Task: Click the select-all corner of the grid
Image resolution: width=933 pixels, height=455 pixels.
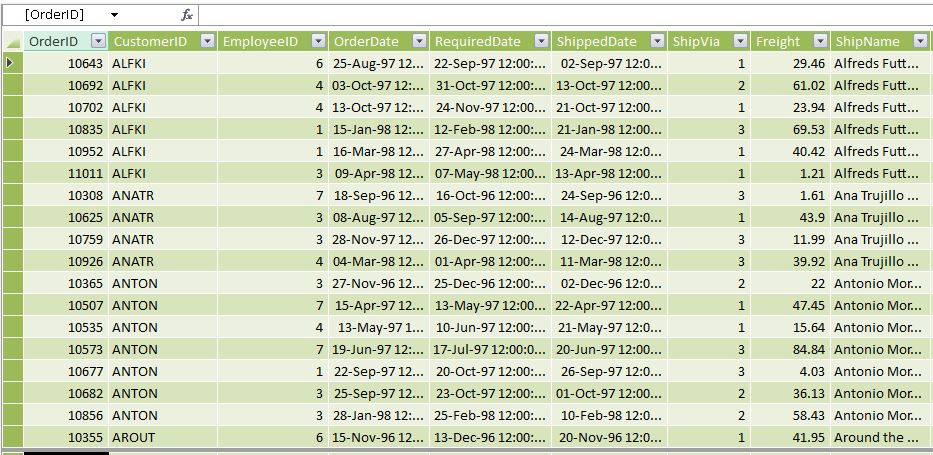Action: [x=12, y=42]
